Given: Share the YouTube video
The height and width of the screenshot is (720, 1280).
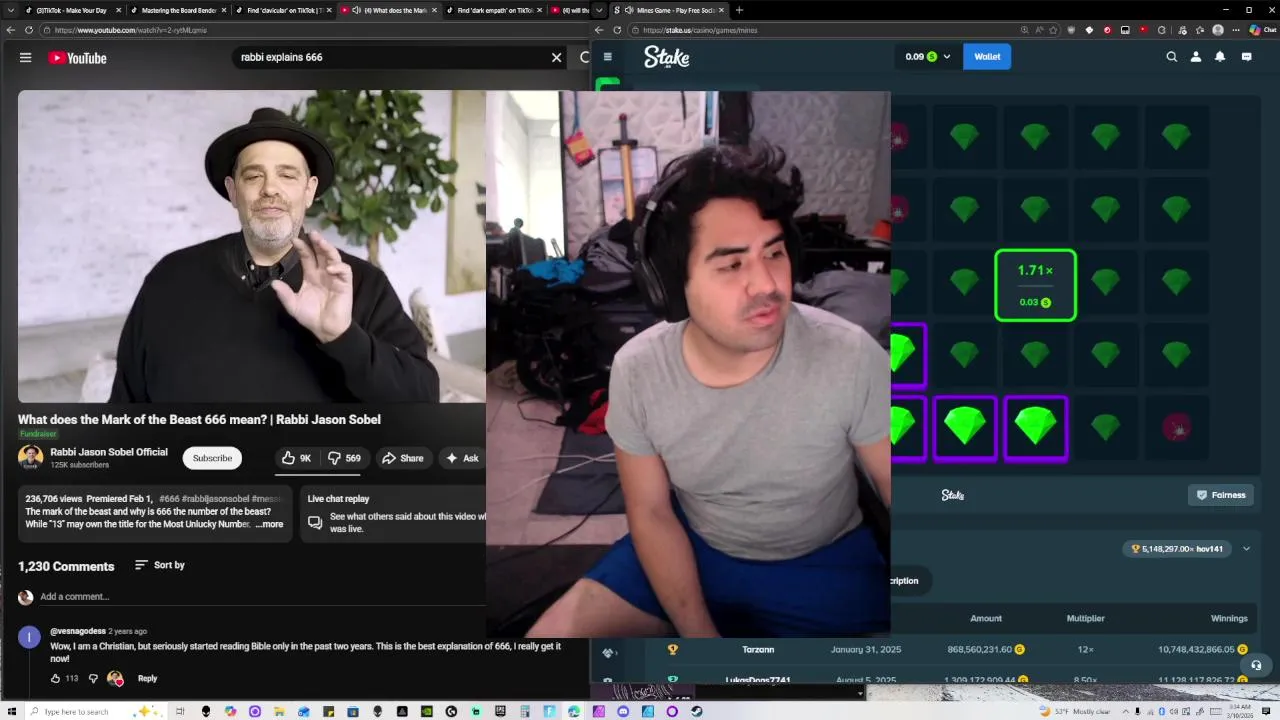Looking at the screenshot, I should 402,458.
